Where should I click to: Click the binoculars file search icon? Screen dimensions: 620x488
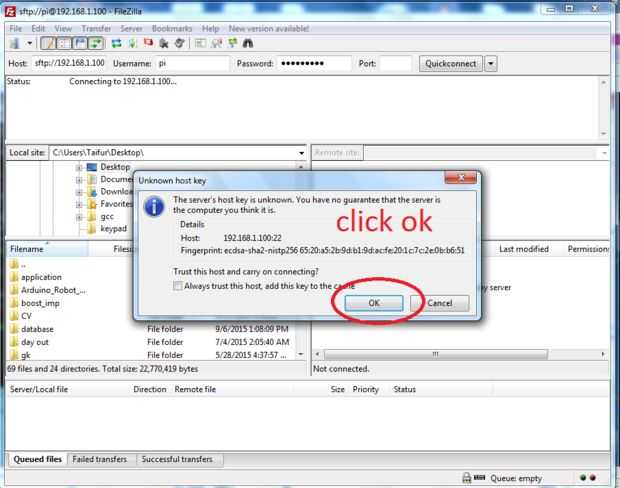[248, 43]
